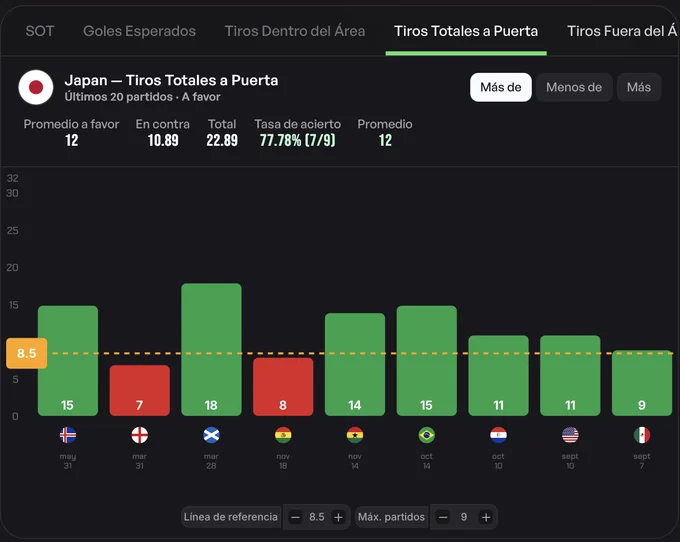
Task: Click the Bolivia flag, nov 18
Action: [283, 435]
